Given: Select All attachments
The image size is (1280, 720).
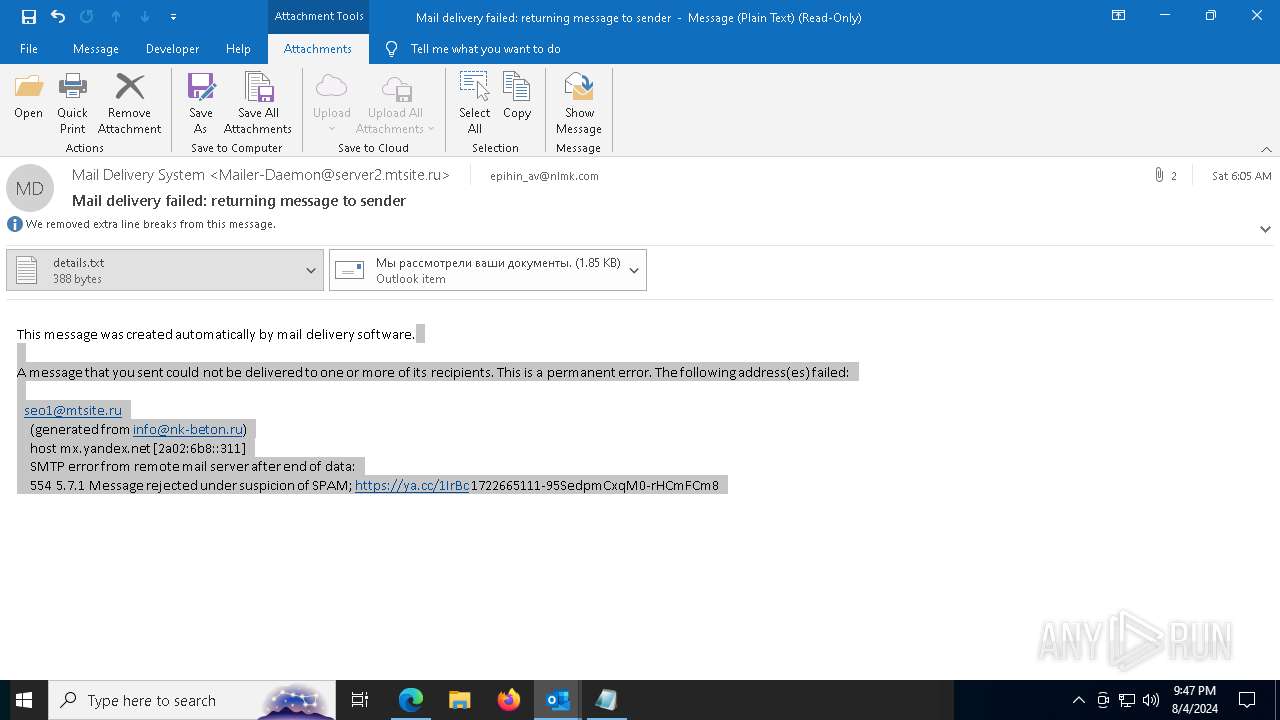Looking at the screenshot, I should (475, 103).
